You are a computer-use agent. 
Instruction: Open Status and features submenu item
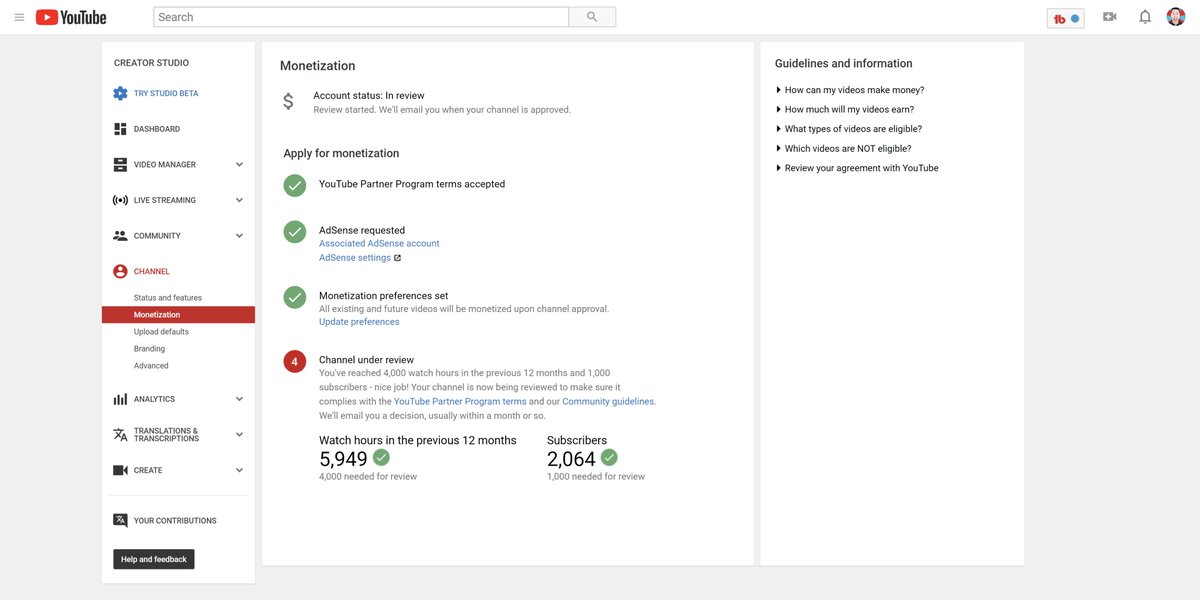(x=168, y=298)
